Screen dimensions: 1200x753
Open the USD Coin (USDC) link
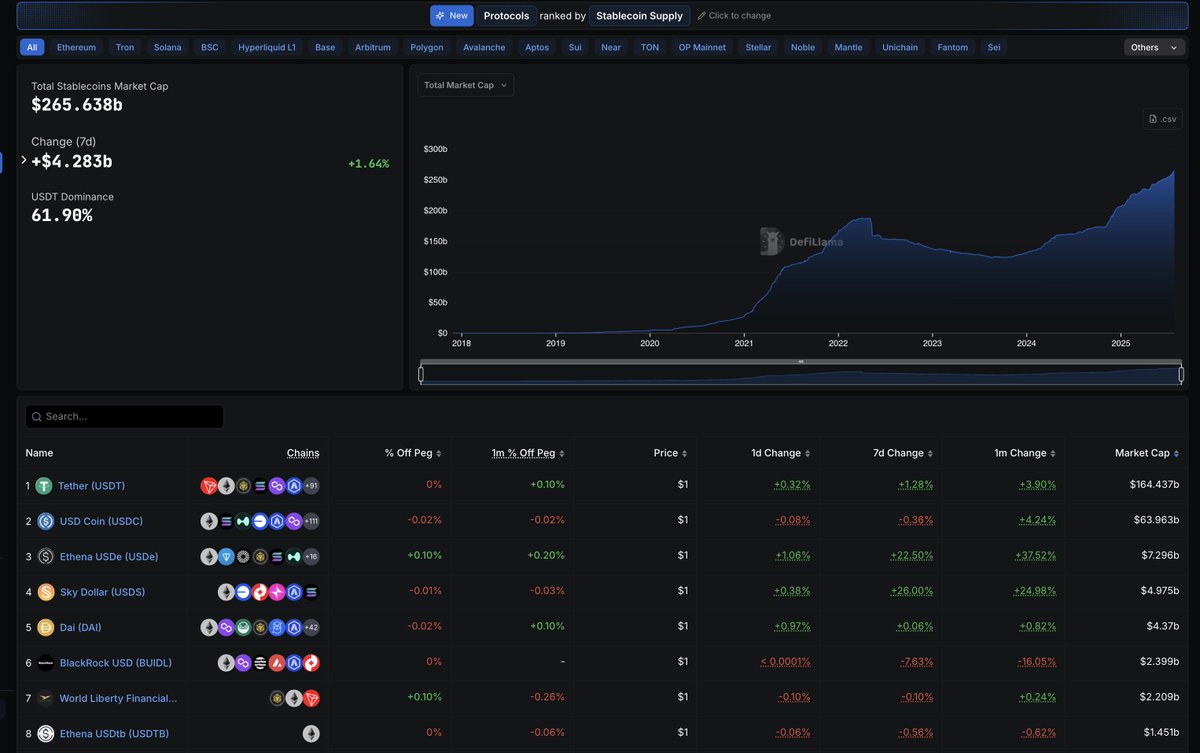click(100, 521)
